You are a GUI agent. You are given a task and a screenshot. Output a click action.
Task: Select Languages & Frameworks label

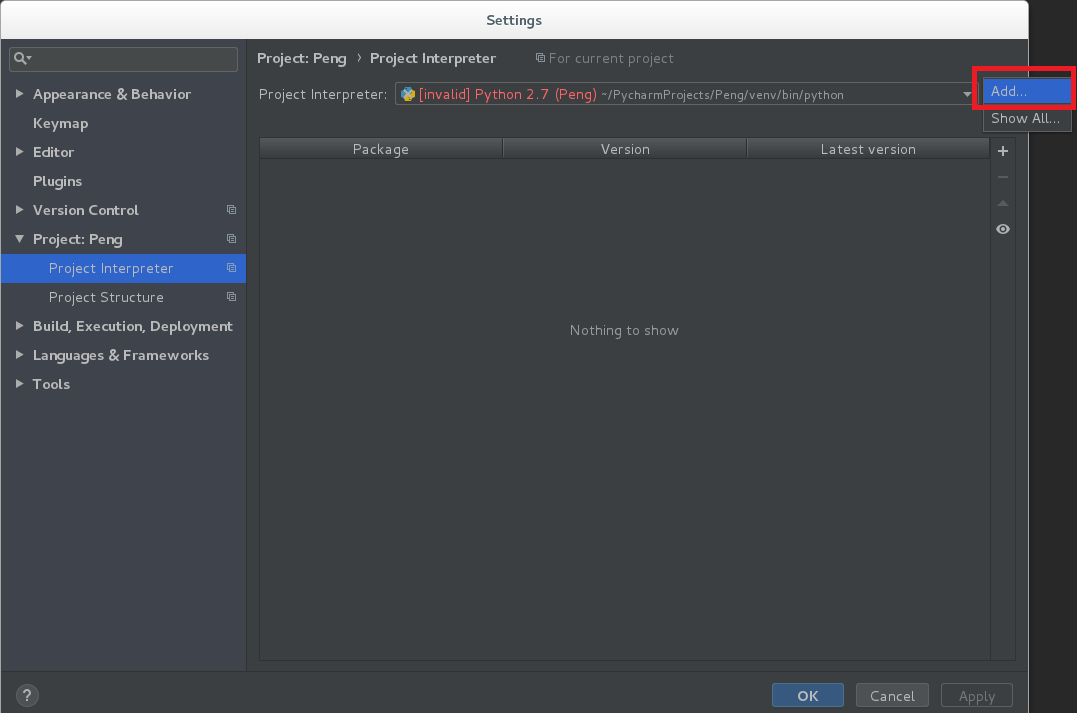coord(121,355)
